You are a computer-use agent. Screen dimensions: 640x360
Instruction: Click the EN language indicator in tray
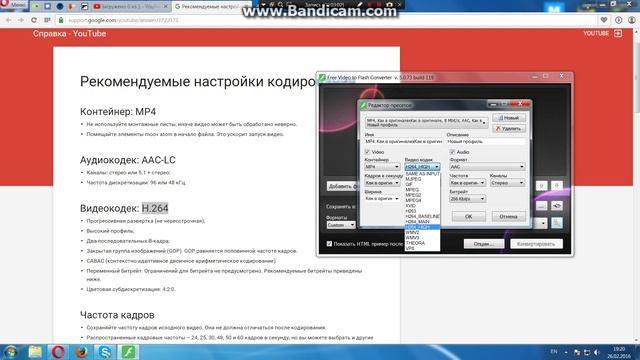[x=554, y=351]
